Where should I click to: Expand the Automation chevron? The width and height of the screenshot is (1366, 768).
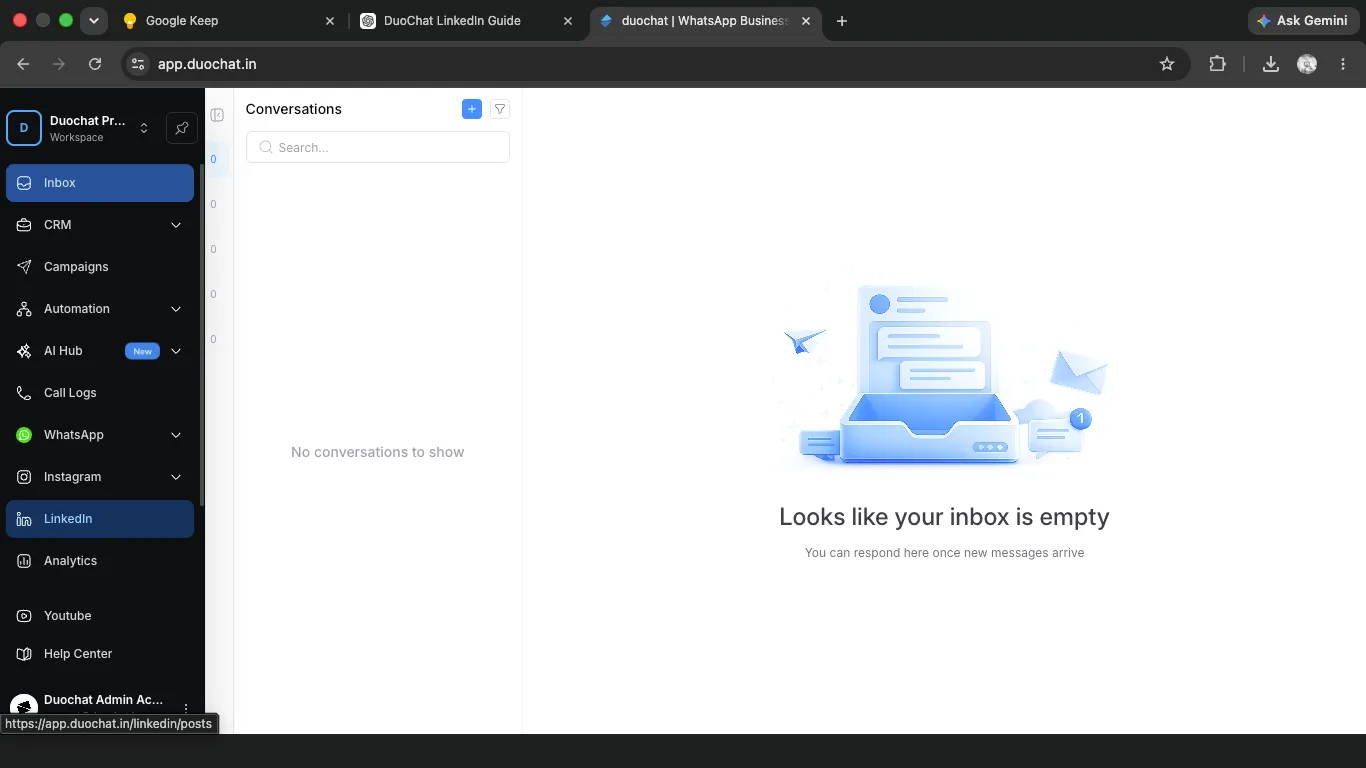176,309
